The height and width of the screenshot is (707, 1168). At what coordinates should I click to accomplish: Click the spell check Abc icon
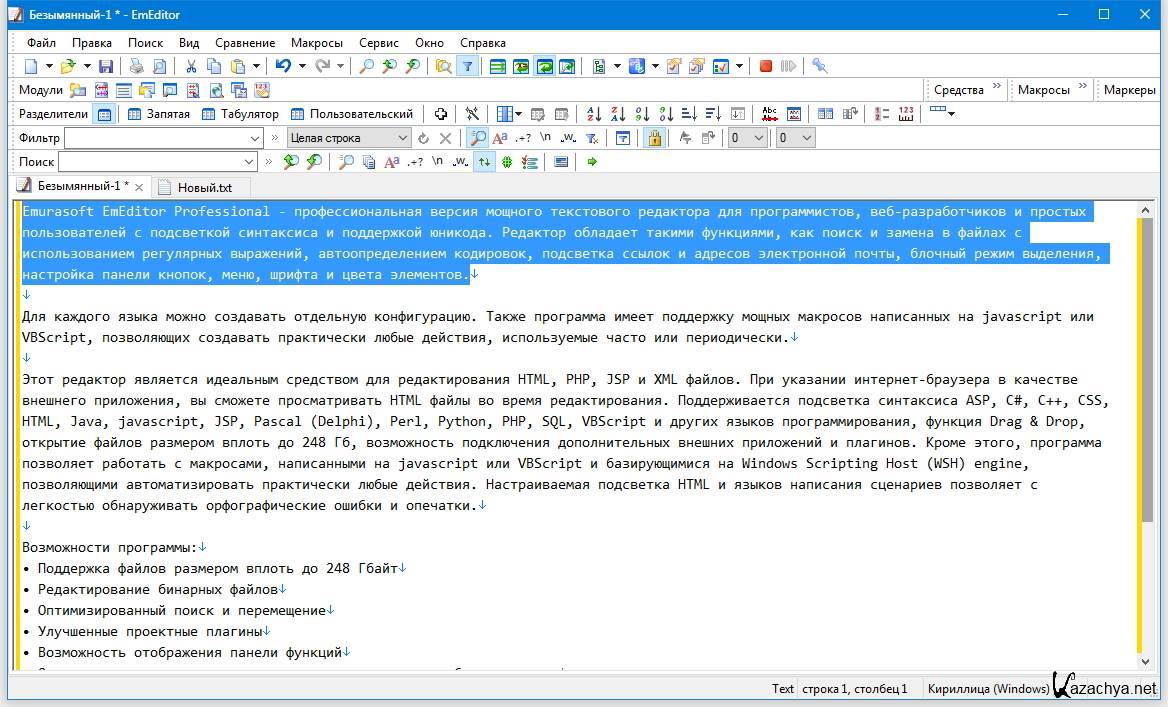(x=769, y=114)
